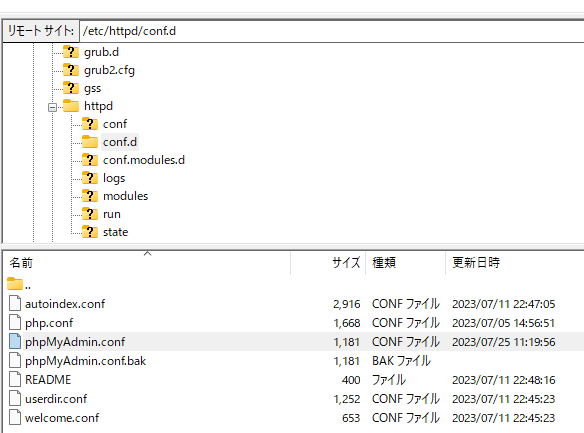This screenshot has height=433, width=584.
Task: Go up via the parent folder icon
Action: (x=15, y=284)
